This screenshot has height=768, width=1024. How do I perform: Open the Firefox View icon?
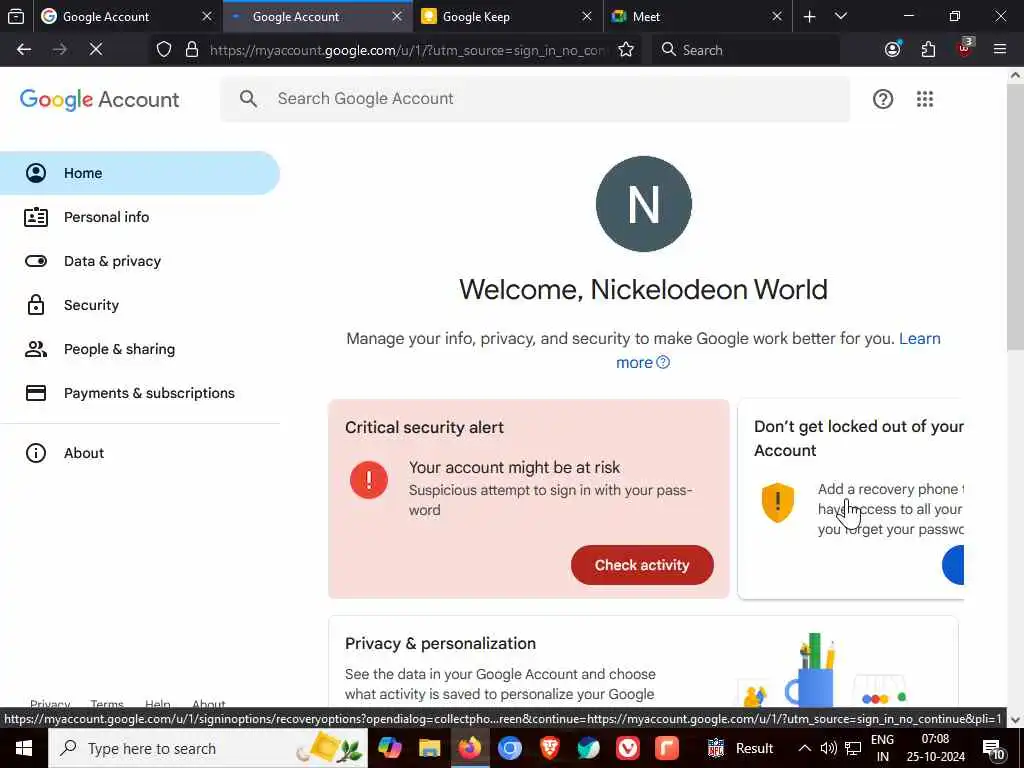coord(16,16)
